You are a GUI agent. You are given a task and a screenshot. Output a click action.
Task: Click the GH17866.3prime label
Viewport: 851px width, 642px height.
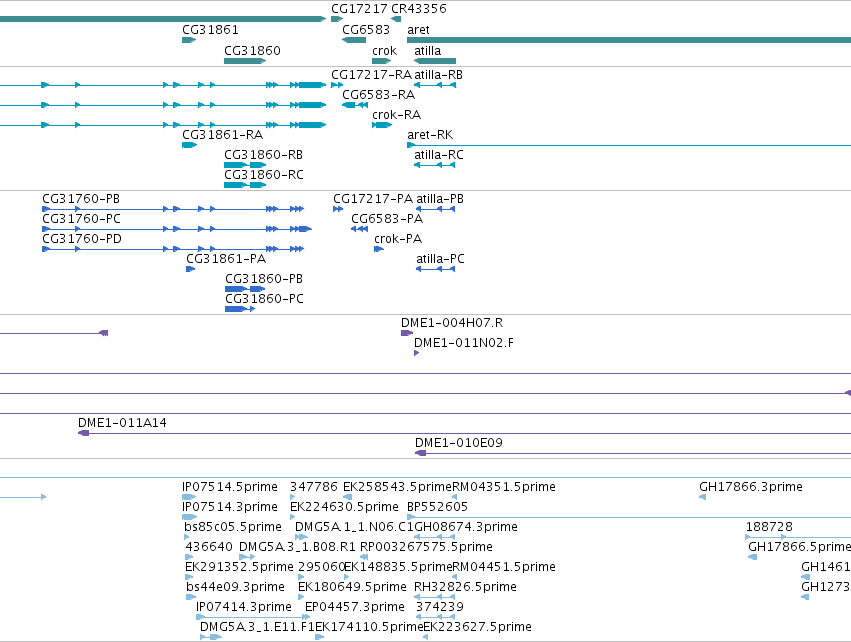pyautogui.click(x=751, y=487)
